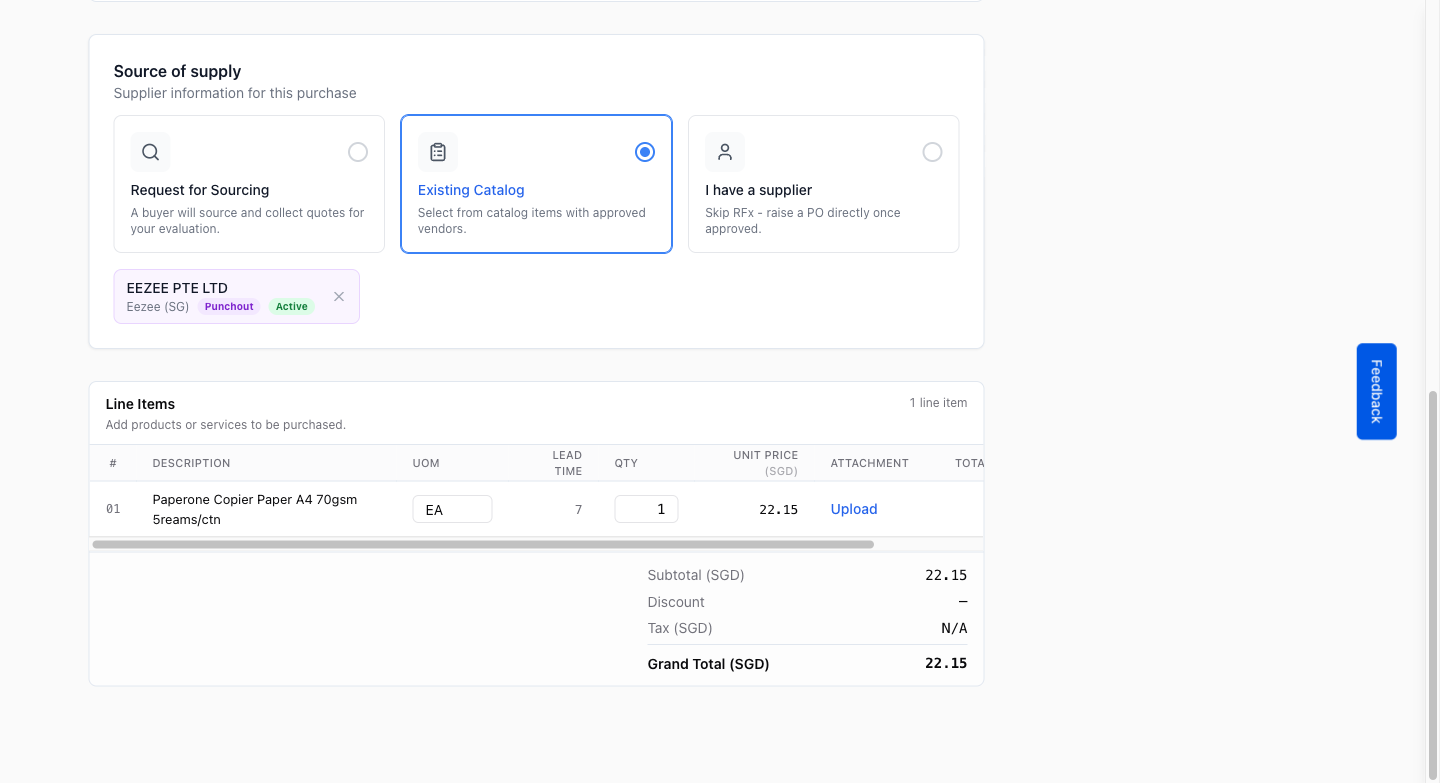Click the horizontal scrollbar under line items
The height and width of the screenshot is (783, 1440).
point(483,544)
